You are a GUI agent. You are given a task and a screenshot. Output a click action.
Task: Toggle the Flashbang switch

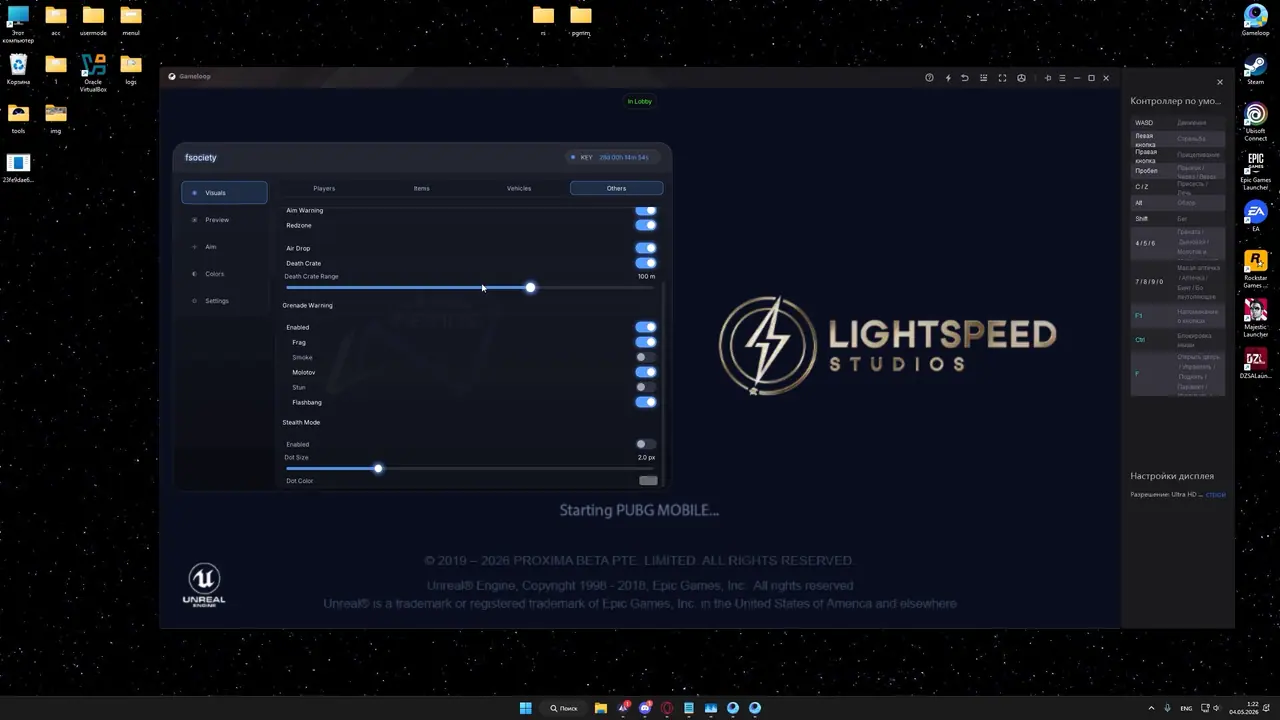[x=646, y=402]
